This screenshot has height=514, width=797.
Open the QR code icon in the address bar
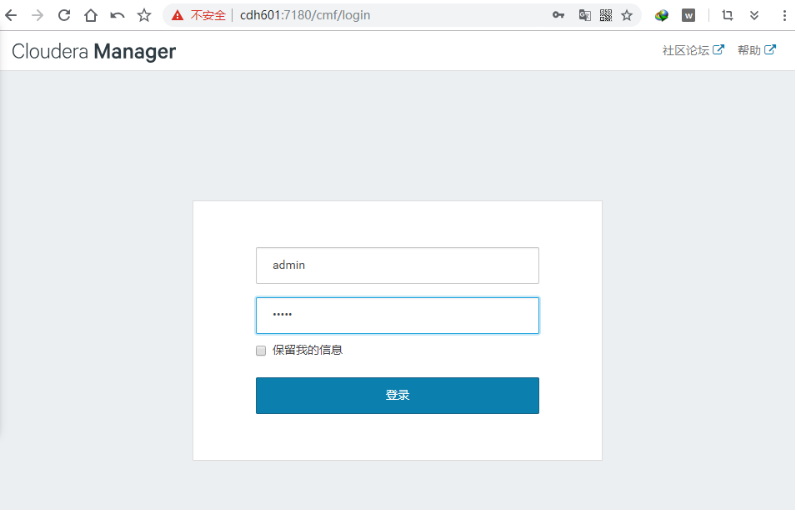pos(606,15)
